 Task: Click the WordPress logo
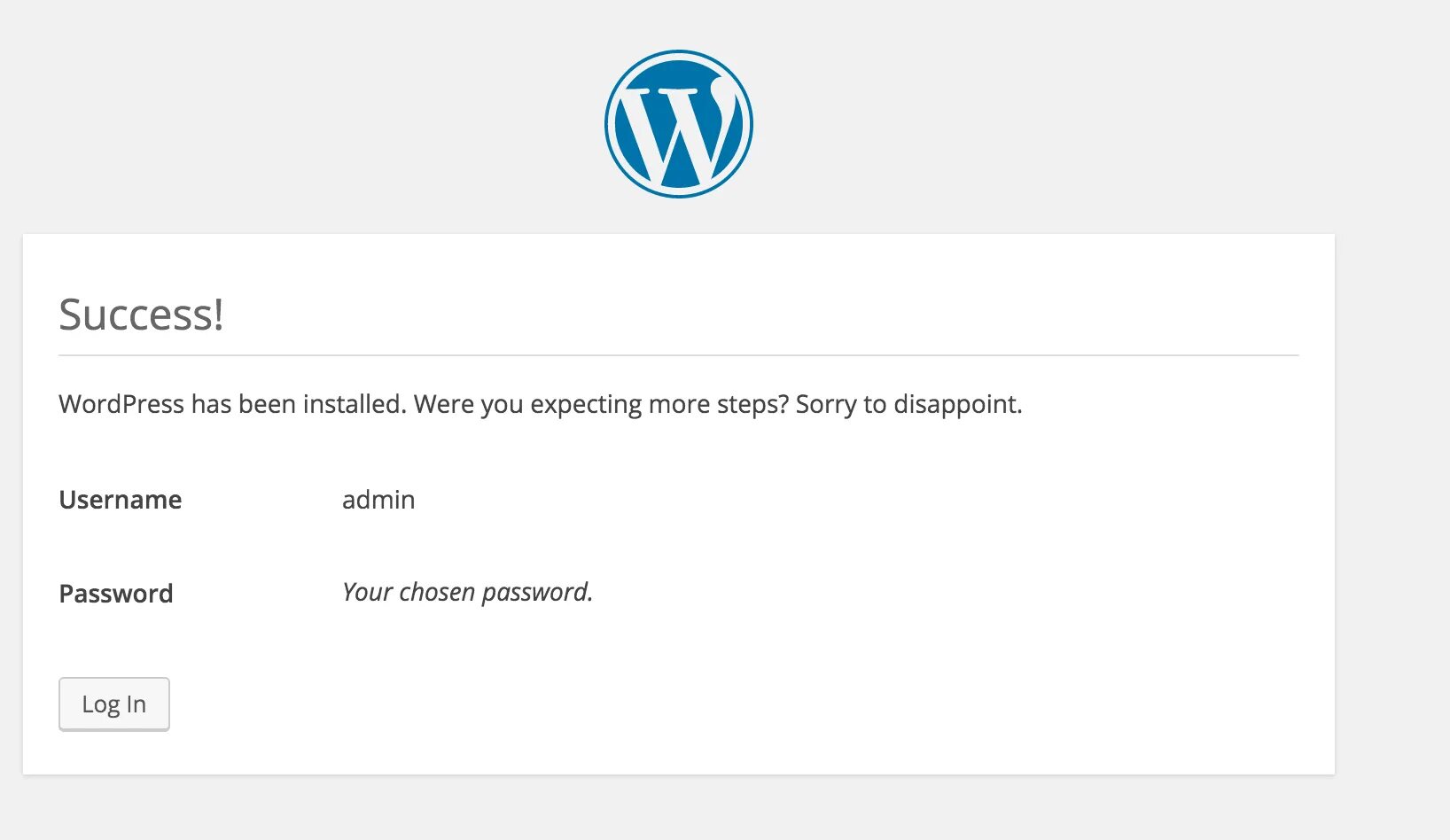[x=679, y=124]
